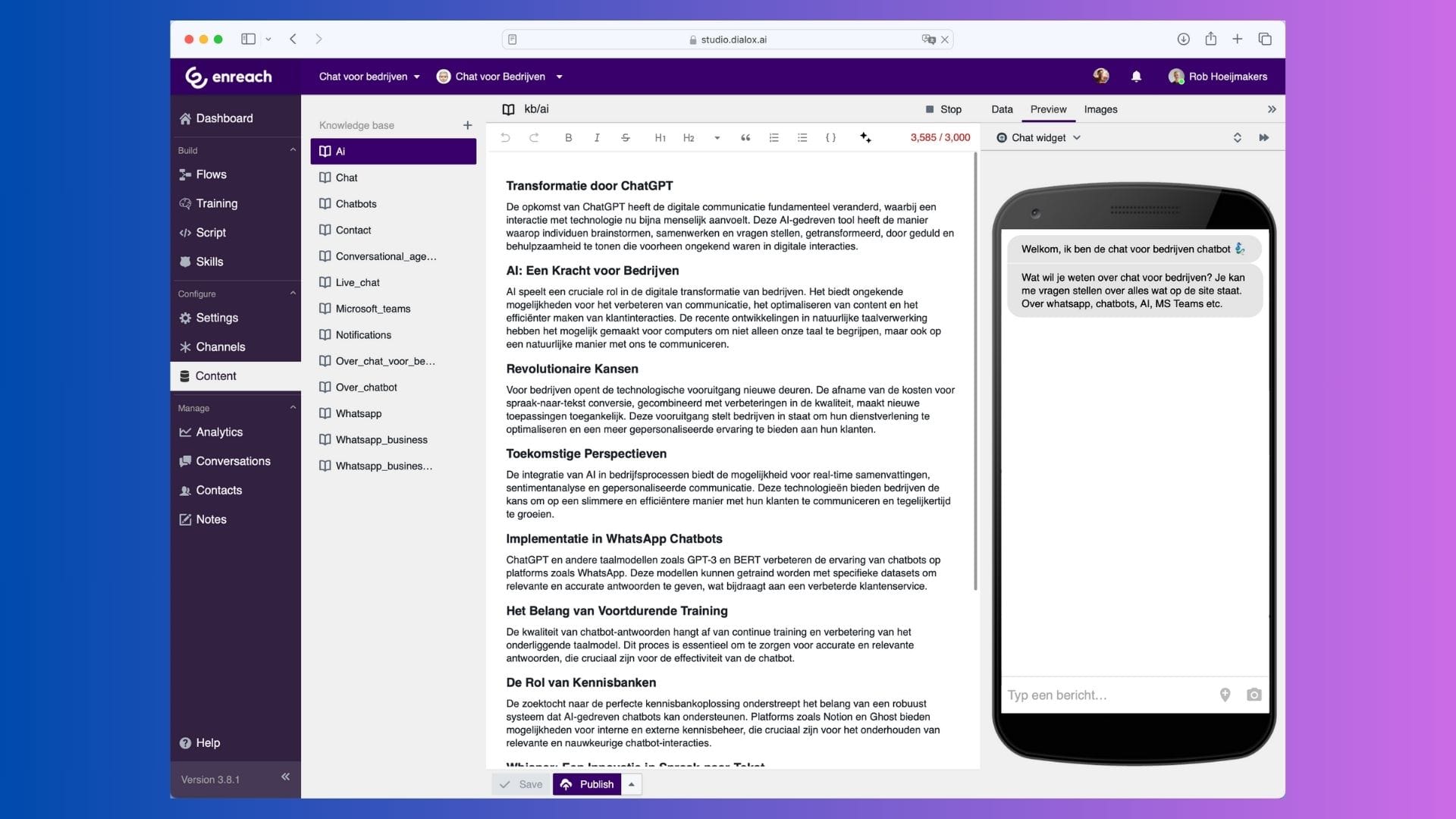1456x819 pixels.
Task: Toggle the AI knowledge base item
Action: (x=392, y=150)
